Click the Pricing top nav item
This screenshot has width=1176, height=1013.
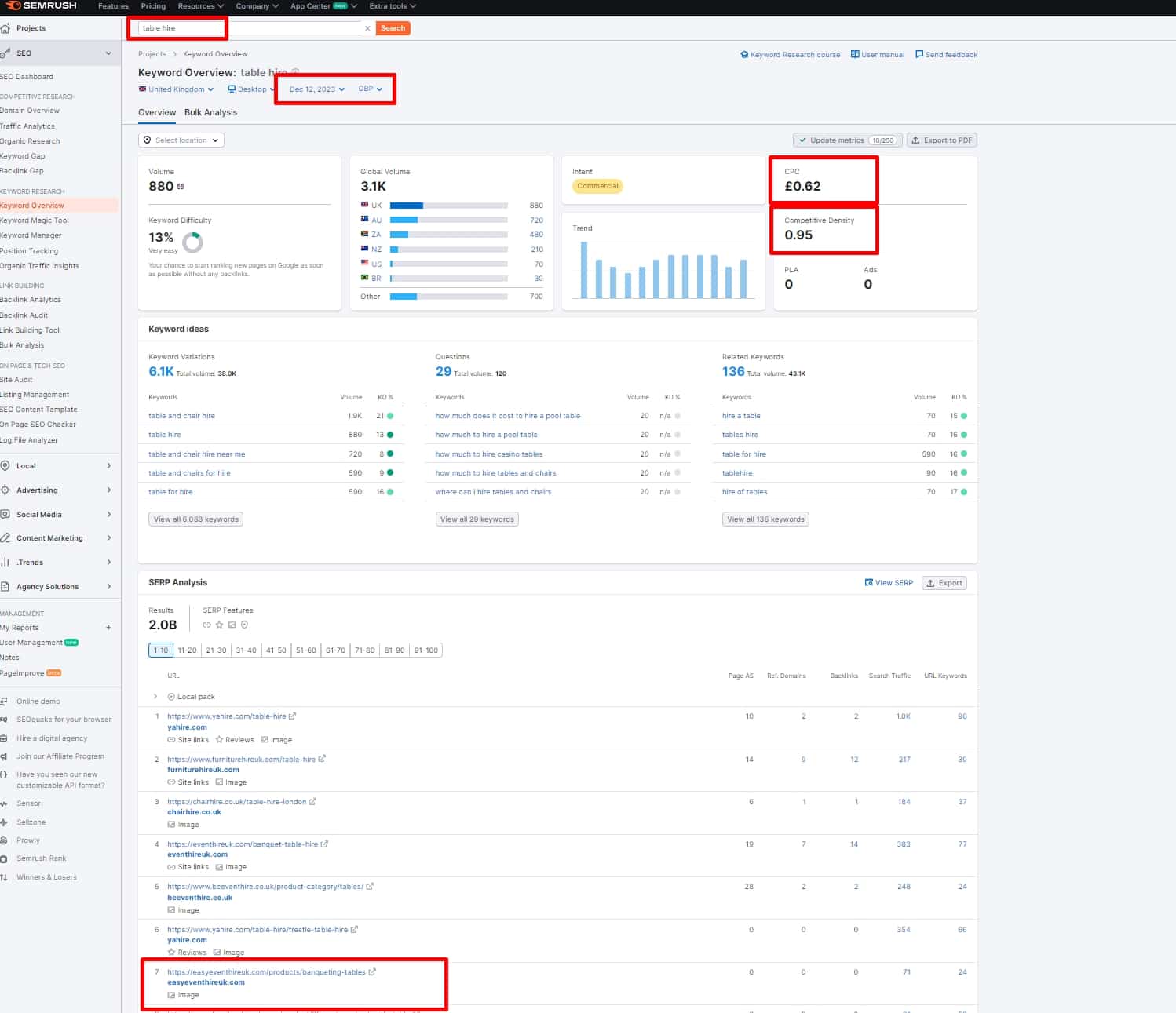coord(153,6)
